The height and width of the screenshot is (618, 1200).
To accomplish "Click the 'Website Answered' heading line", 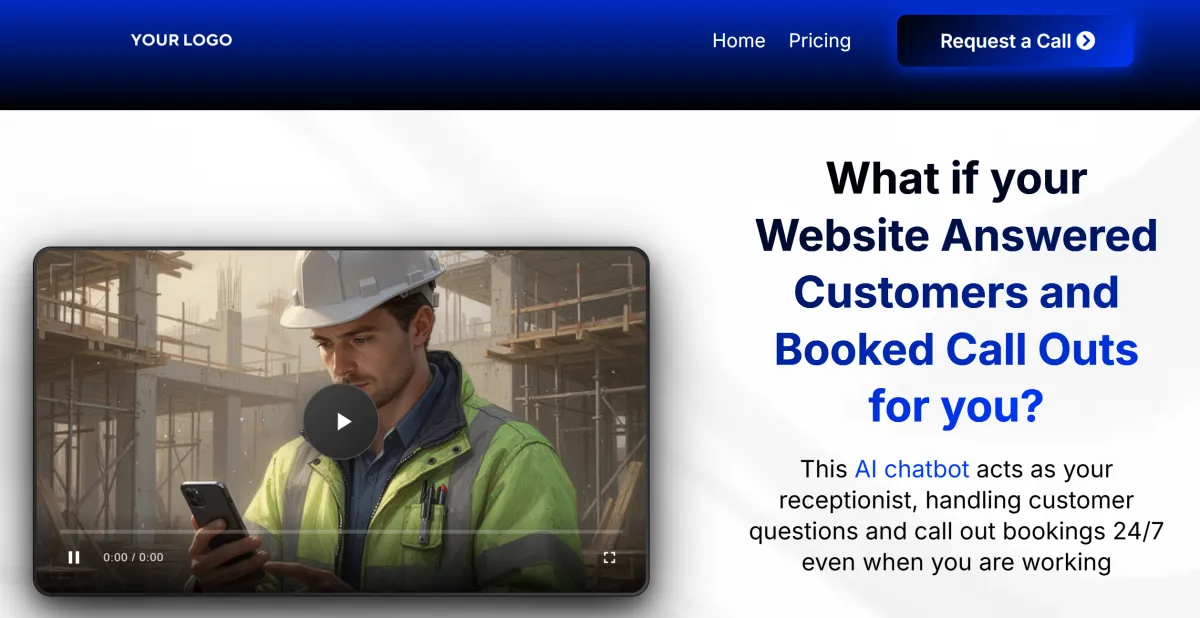I will pyautogui.click(x=957, y=236).
